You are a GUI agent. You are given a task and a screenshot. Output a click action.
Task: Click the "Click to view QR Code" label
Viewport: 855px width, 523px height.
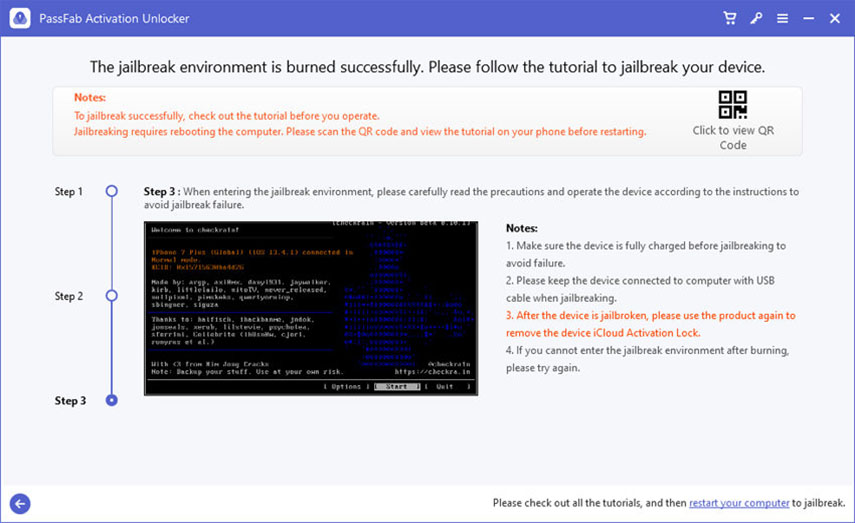[x=733, y=137]
